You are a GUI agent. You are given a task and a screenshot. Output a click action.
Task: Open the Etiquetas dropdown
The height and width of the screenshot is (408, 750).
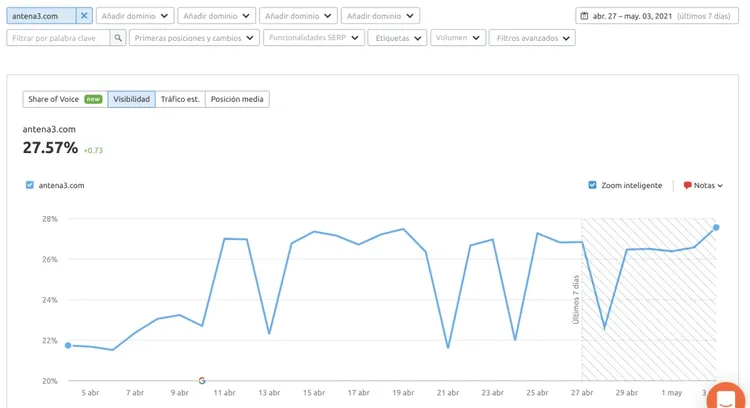(x=397, y=38)
